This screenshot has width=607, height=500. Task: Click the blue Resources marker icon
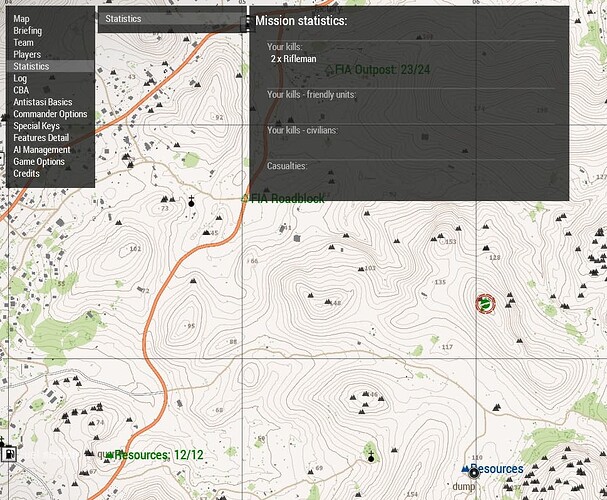465,469
